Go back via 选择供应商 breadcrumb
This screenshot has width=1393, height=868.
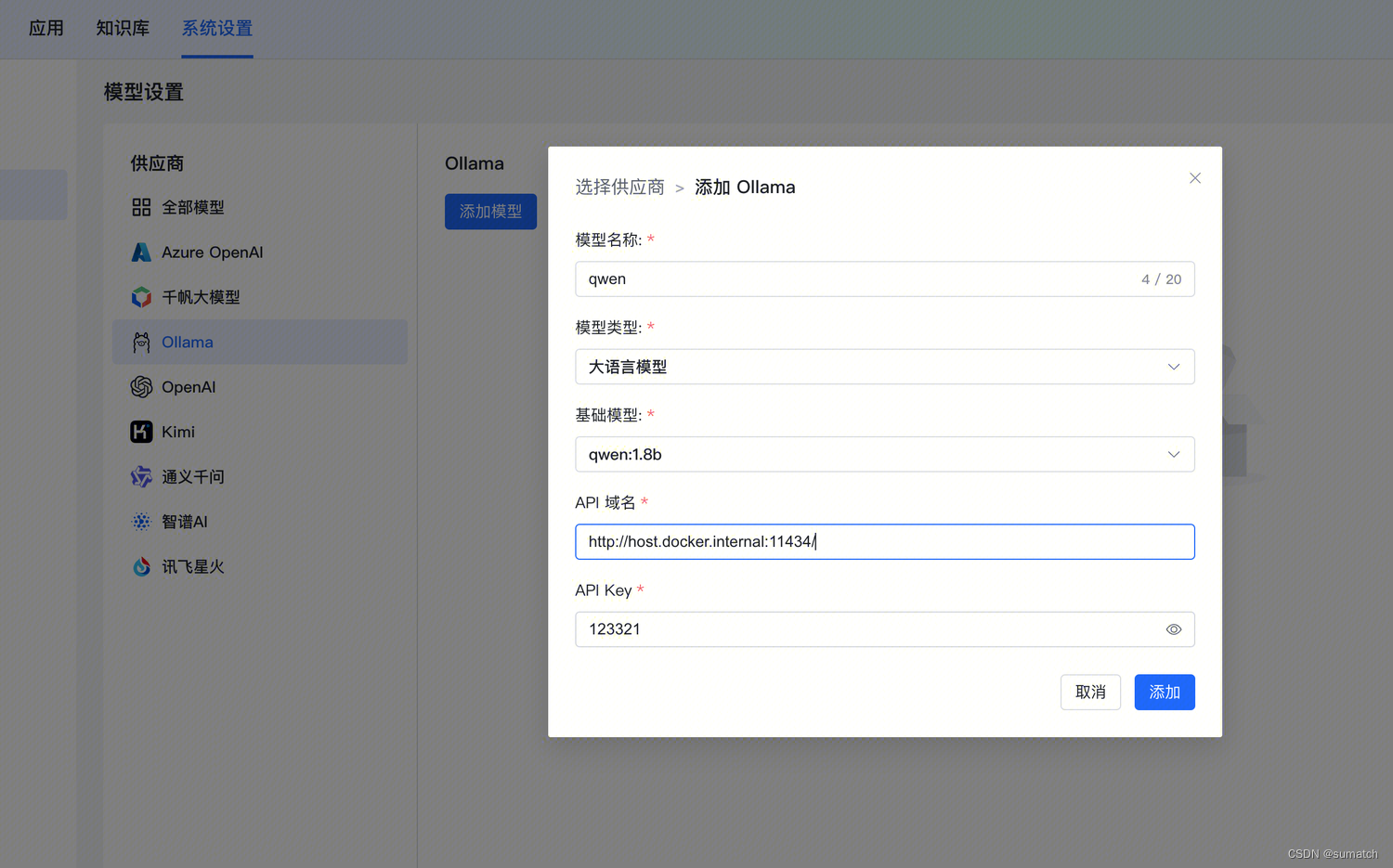click(x=619, y=188)
